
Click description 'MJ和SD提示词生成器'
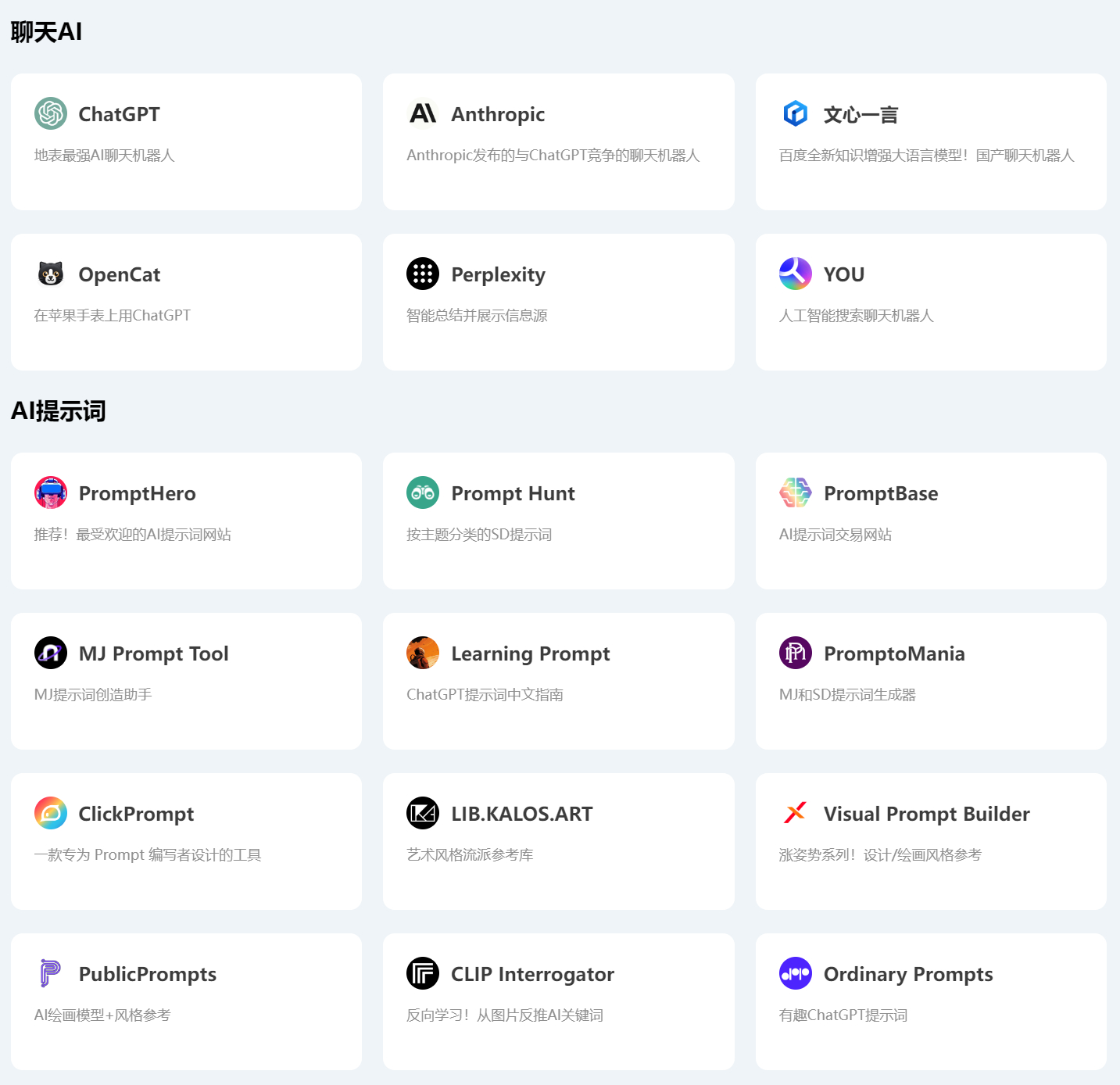tap(847, 695)
